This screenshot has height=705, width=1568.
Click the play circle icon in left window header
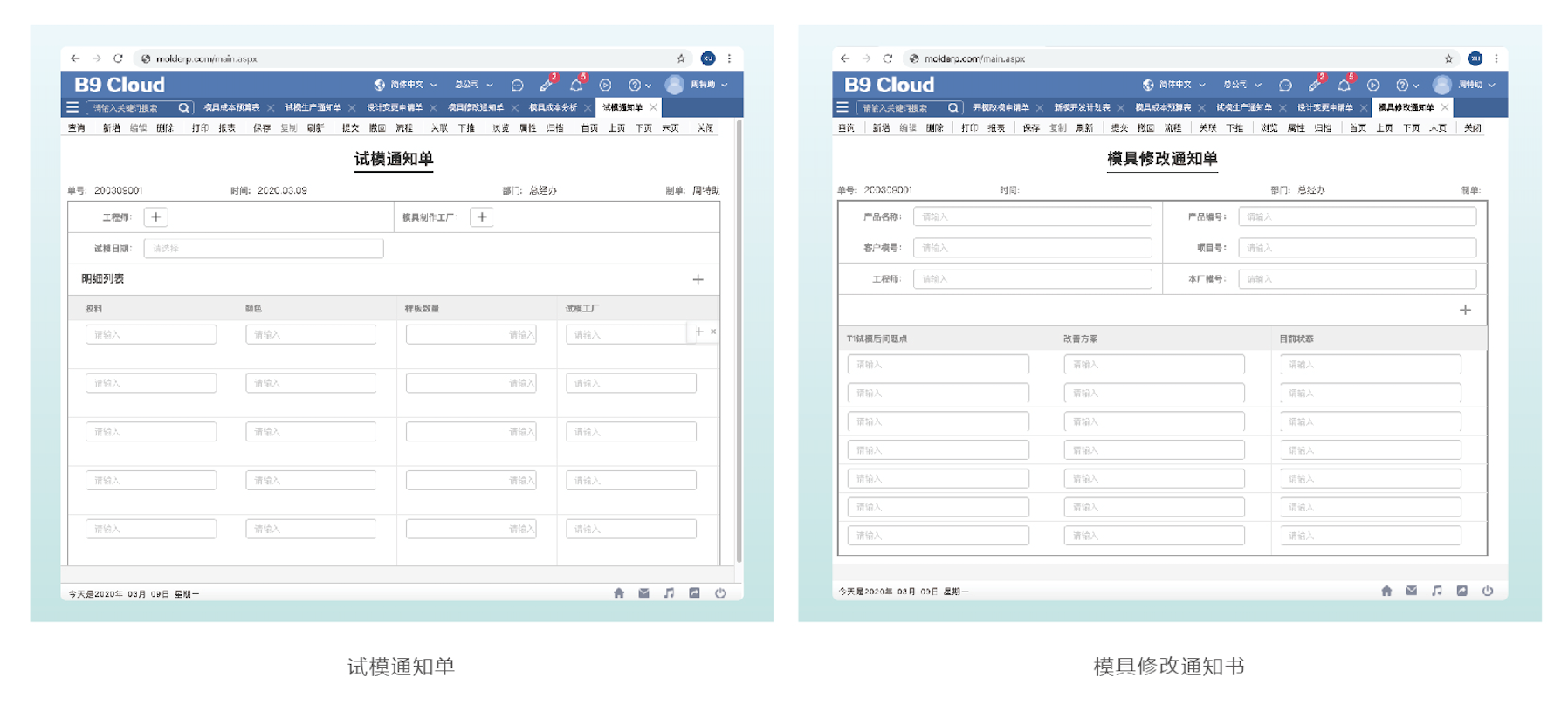coord(605,86)
